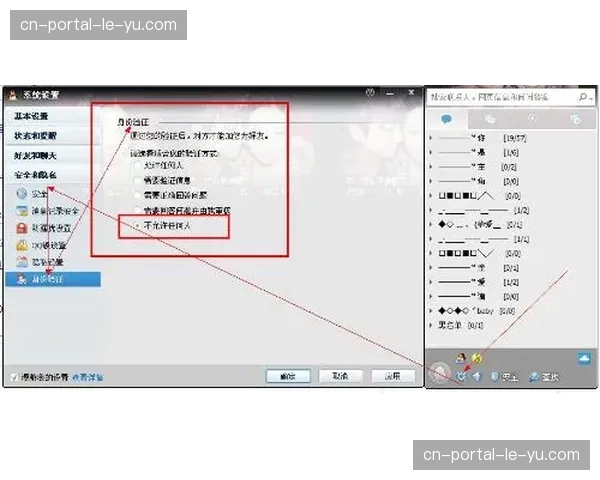Expand the diamond group labeled baby
Image resolution: width=600 pixels, height=480 pixels.
coord(431,311)
